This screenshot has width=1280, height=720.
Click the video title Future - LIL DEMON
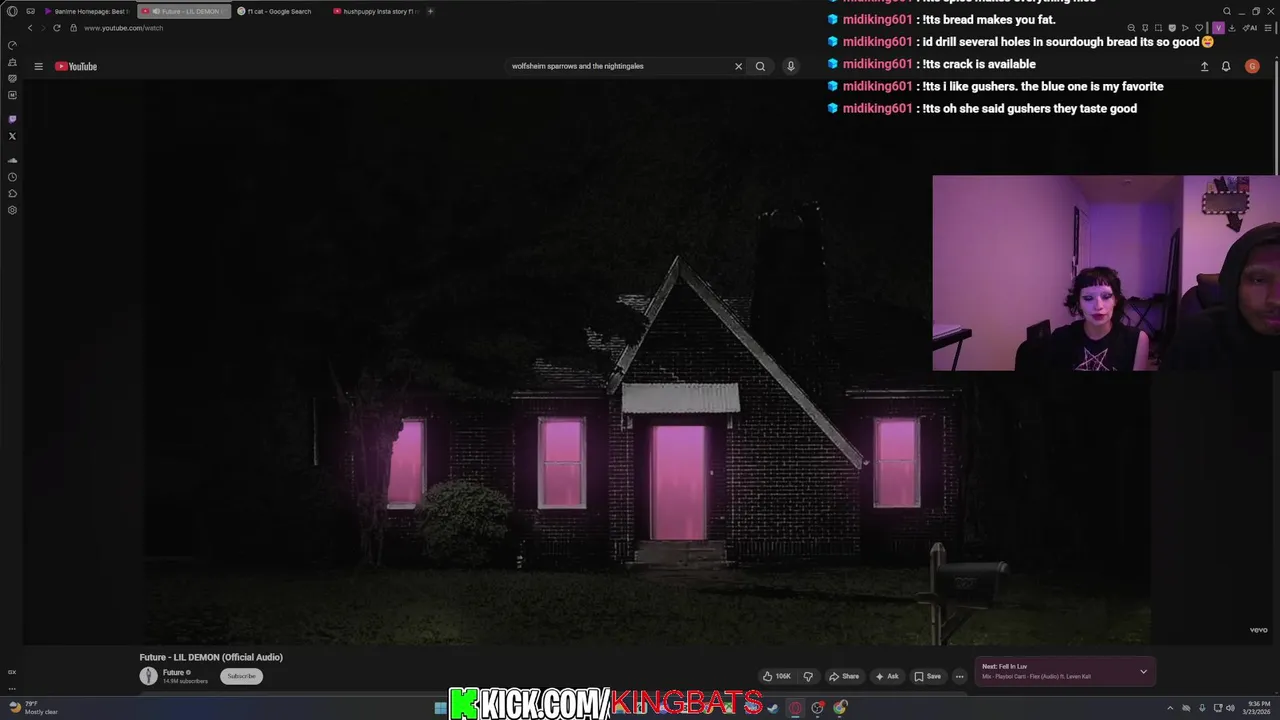tap(211, 657)
